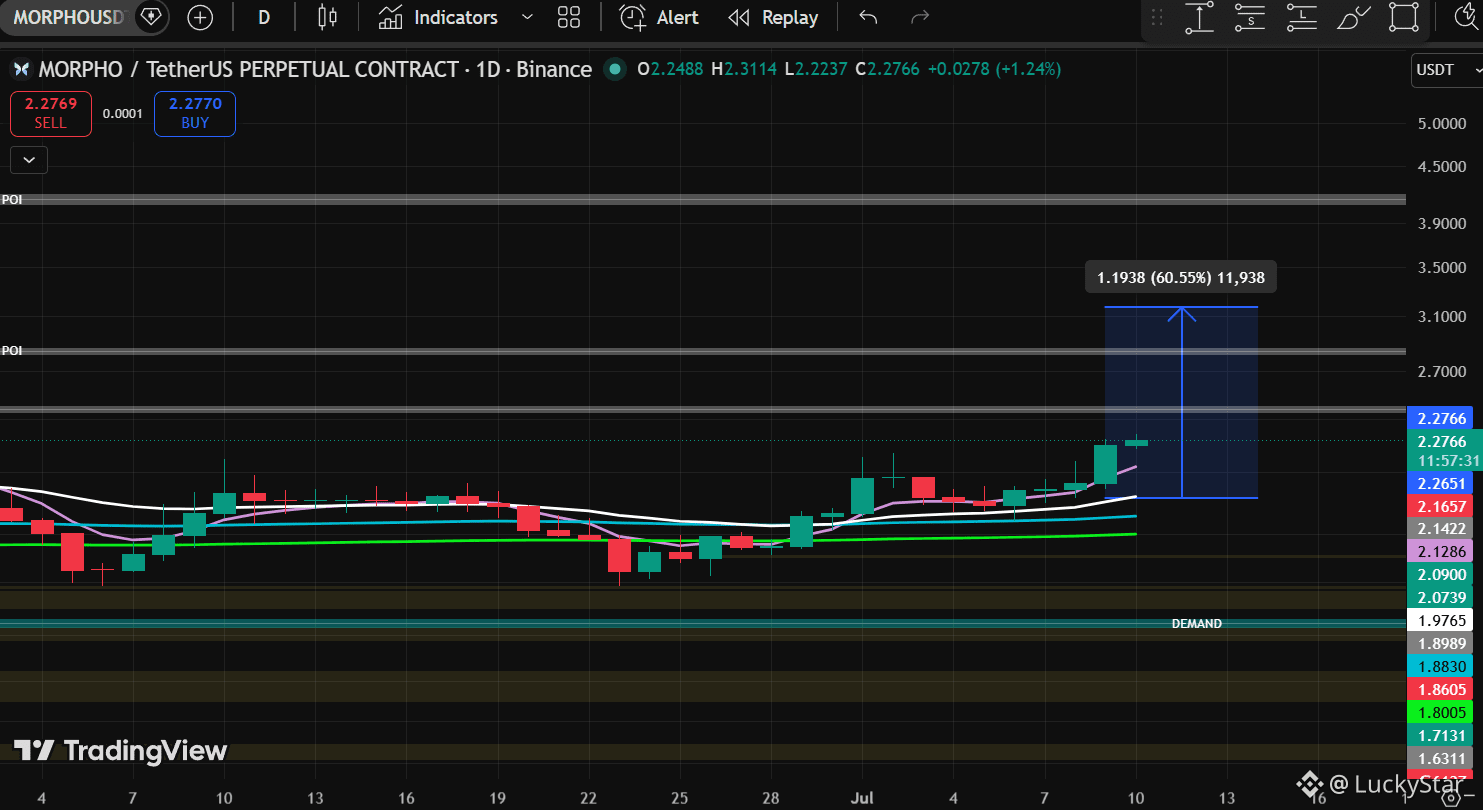1483x810 pixels.
Task: Click the diamond premium badge icon
Action: point(150,17)
